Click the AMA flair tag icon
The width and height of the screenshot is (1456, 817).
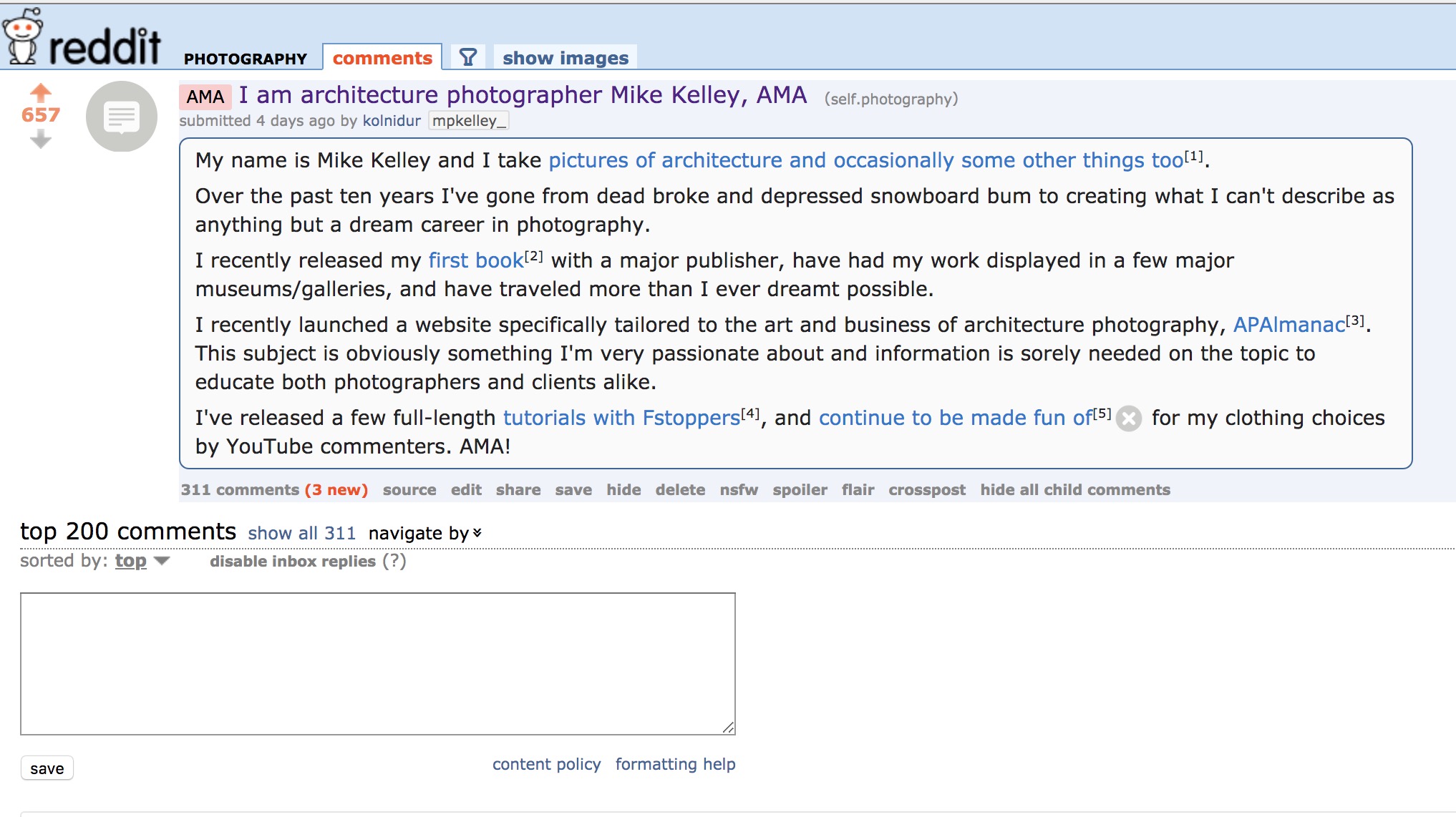205,97
